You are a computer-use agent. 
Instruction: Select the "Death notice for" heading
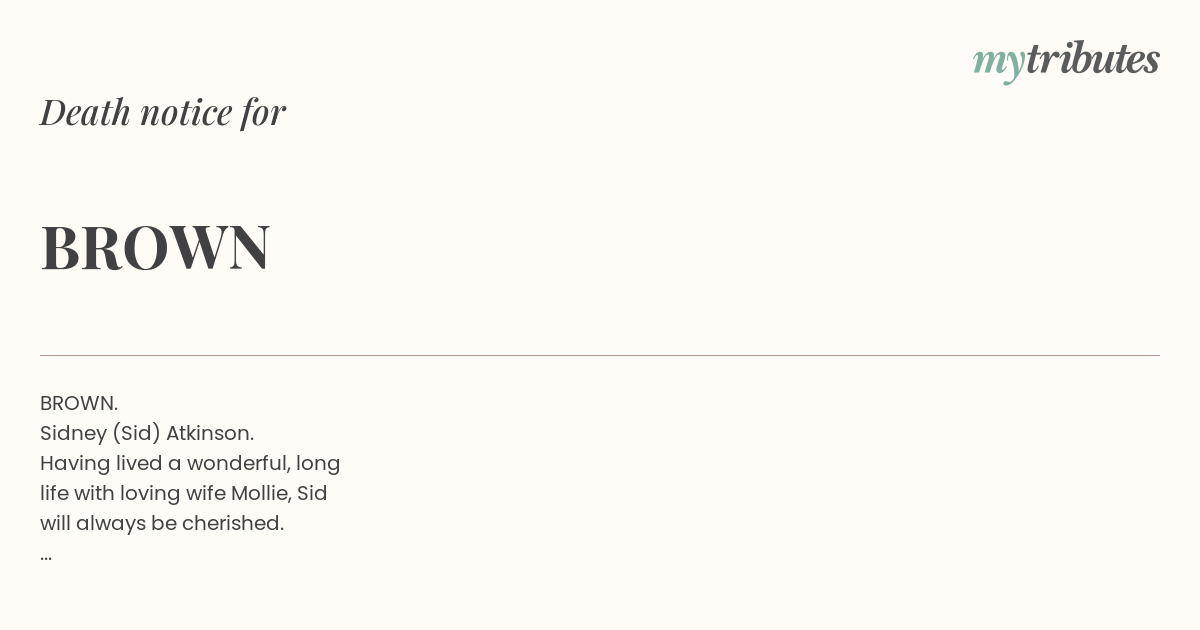163,112
